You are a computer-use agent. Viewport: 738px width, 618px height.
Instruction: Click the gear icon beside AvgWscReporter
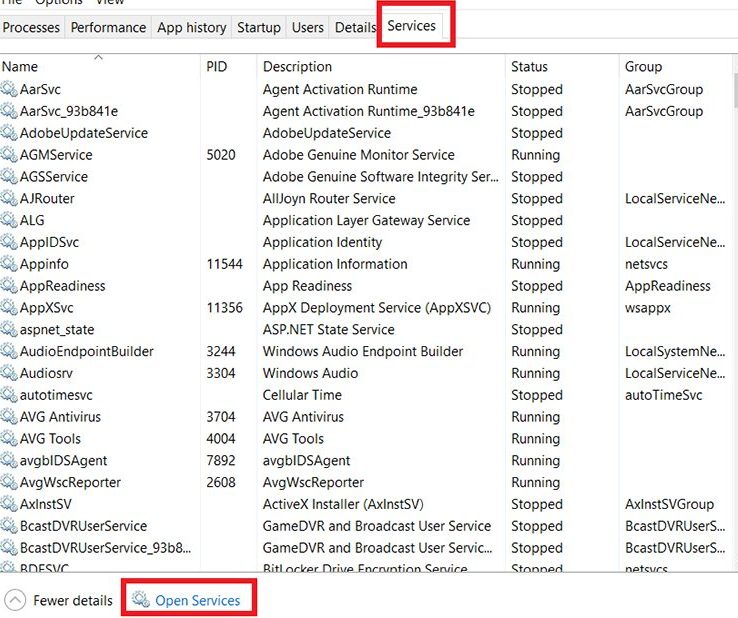9,482
